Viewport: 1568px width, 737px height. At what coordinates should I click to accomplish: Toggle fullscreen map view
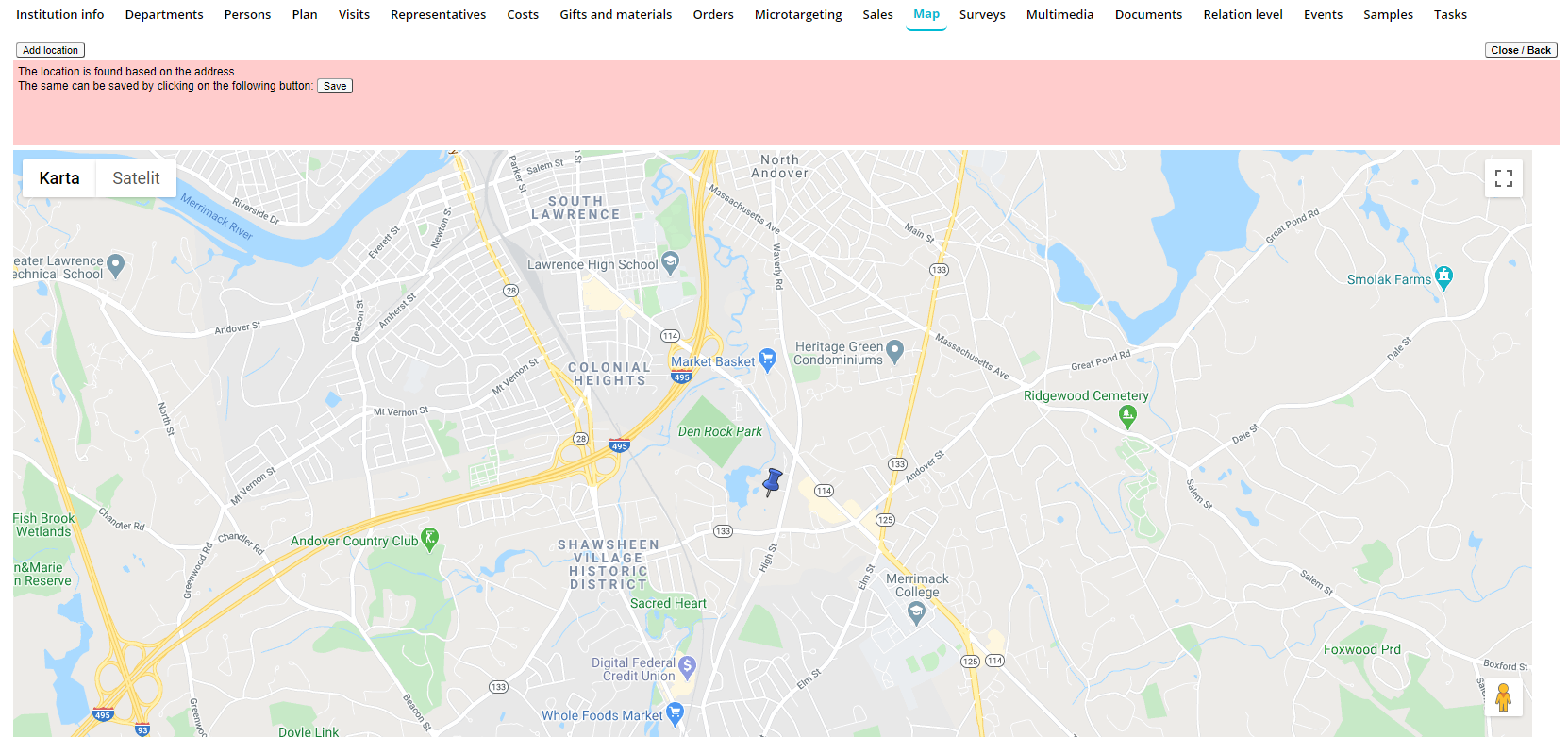point(1504,178)
